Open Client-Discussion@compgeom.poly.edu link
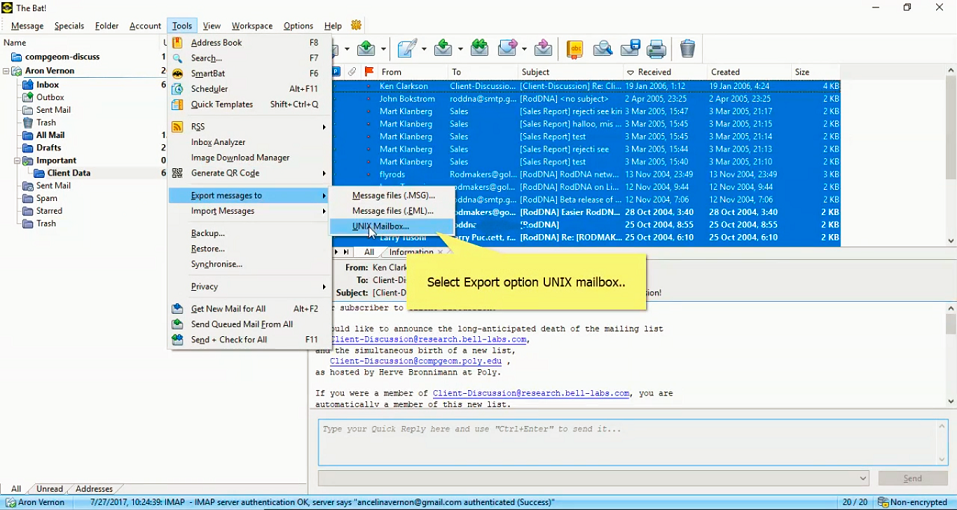 415,361
